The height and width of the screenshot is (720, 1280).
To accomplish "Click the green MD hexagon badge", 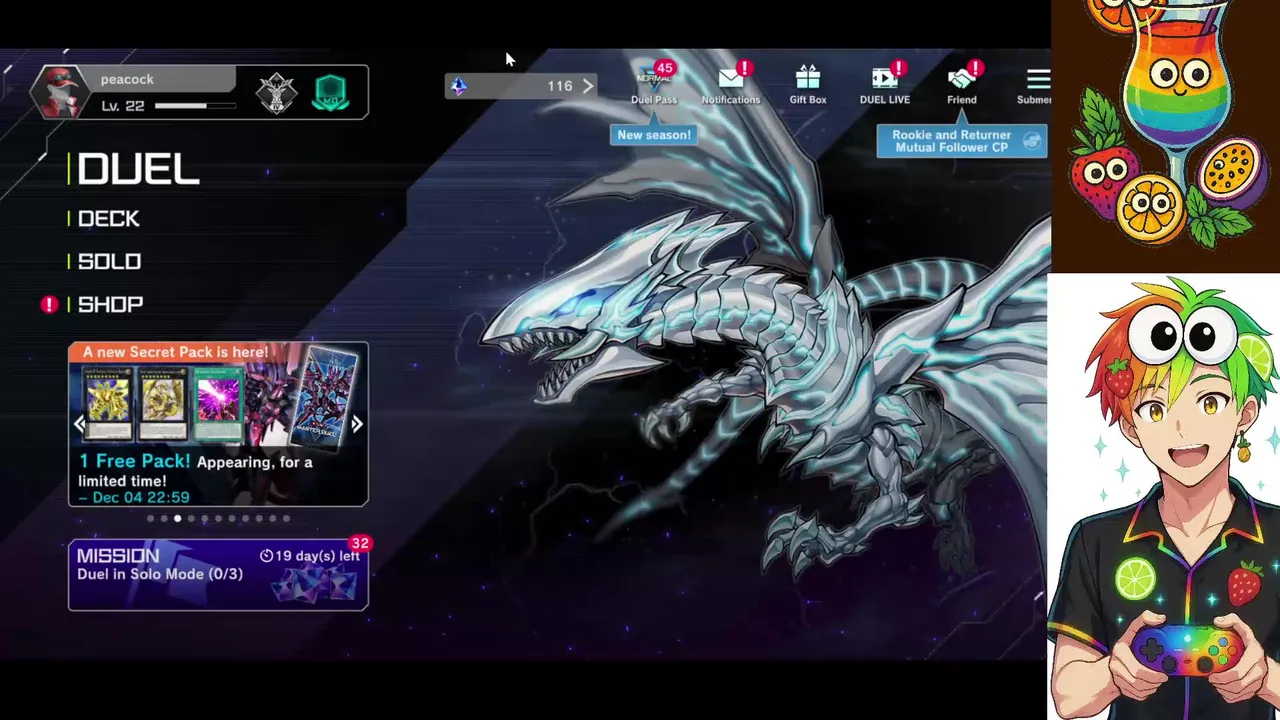I will 331,93.
